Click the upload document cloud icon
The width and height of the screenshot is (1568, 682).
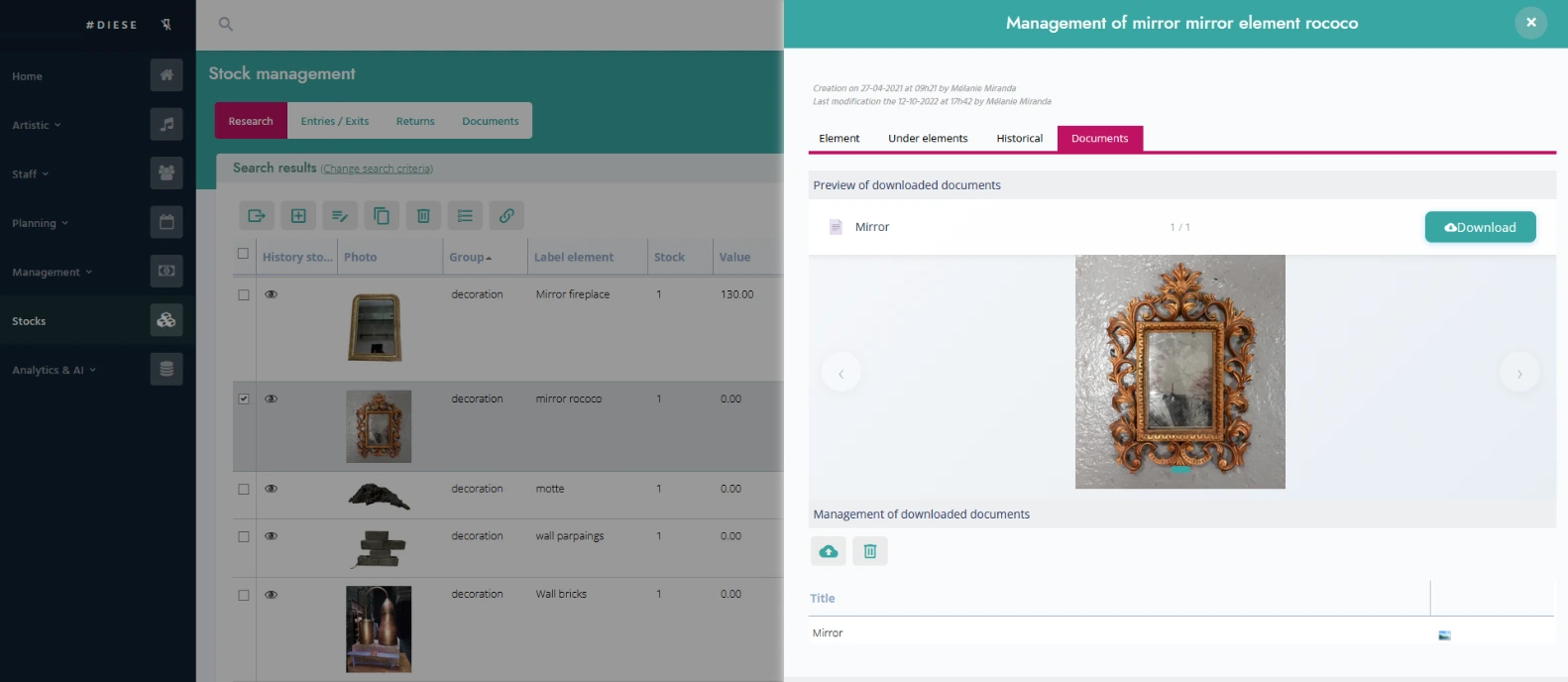click(828, 551)
